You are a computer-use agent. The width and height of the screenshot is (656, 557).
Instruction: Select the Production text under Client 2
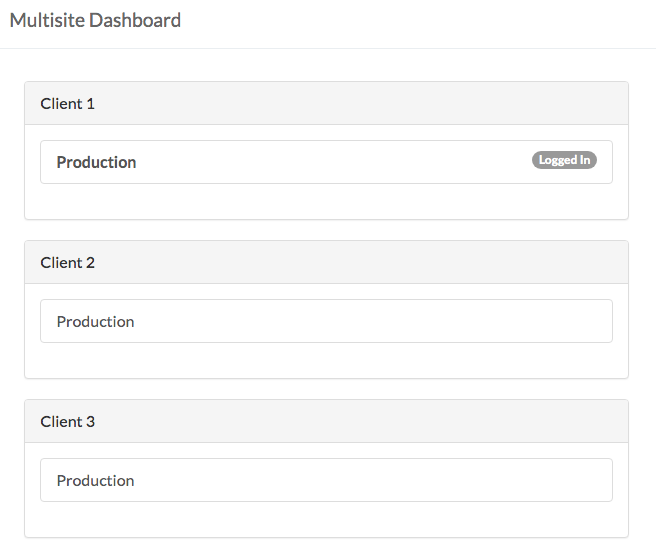[95, 321]
